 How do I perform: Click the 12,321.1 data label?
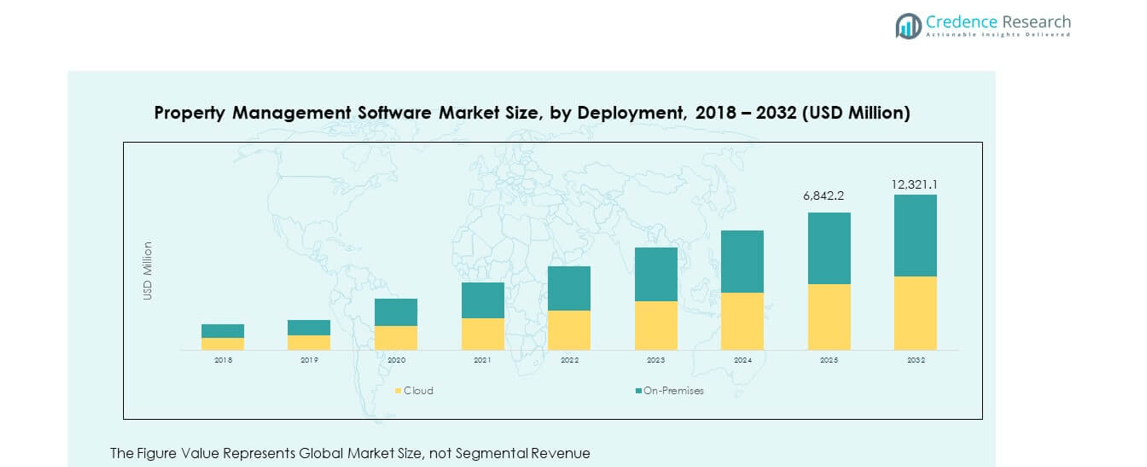point(915,184)
